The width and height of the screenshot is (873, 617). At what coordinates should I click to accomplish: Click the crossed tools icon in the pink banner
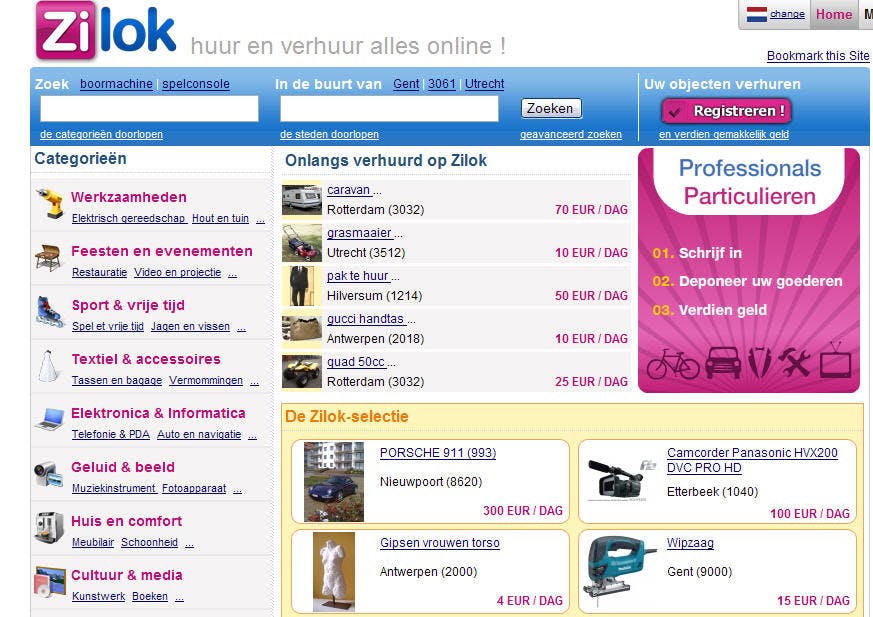click(x=794, y=362)
